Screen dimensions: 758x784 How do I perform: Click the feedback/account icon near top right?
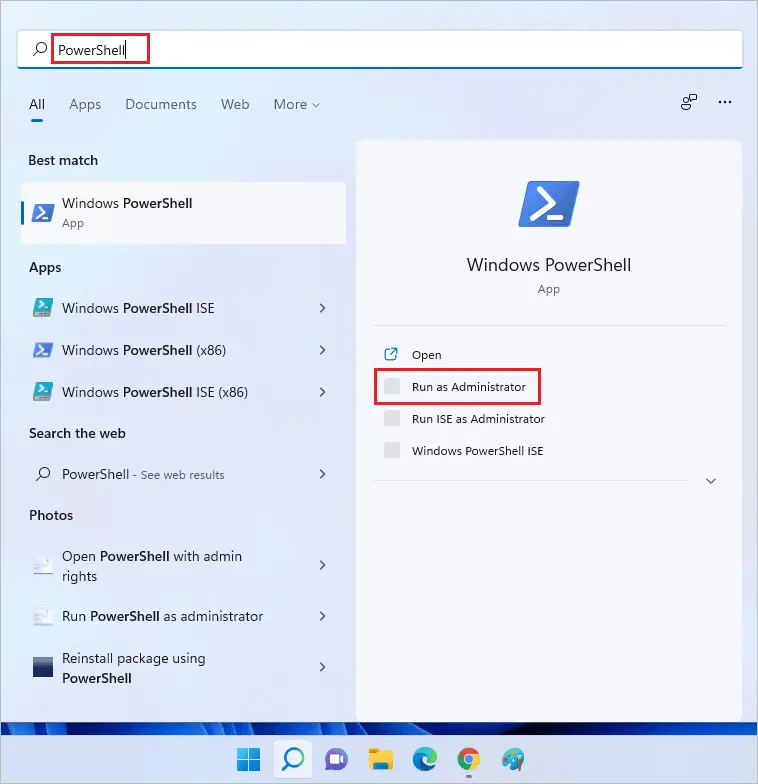688,102
